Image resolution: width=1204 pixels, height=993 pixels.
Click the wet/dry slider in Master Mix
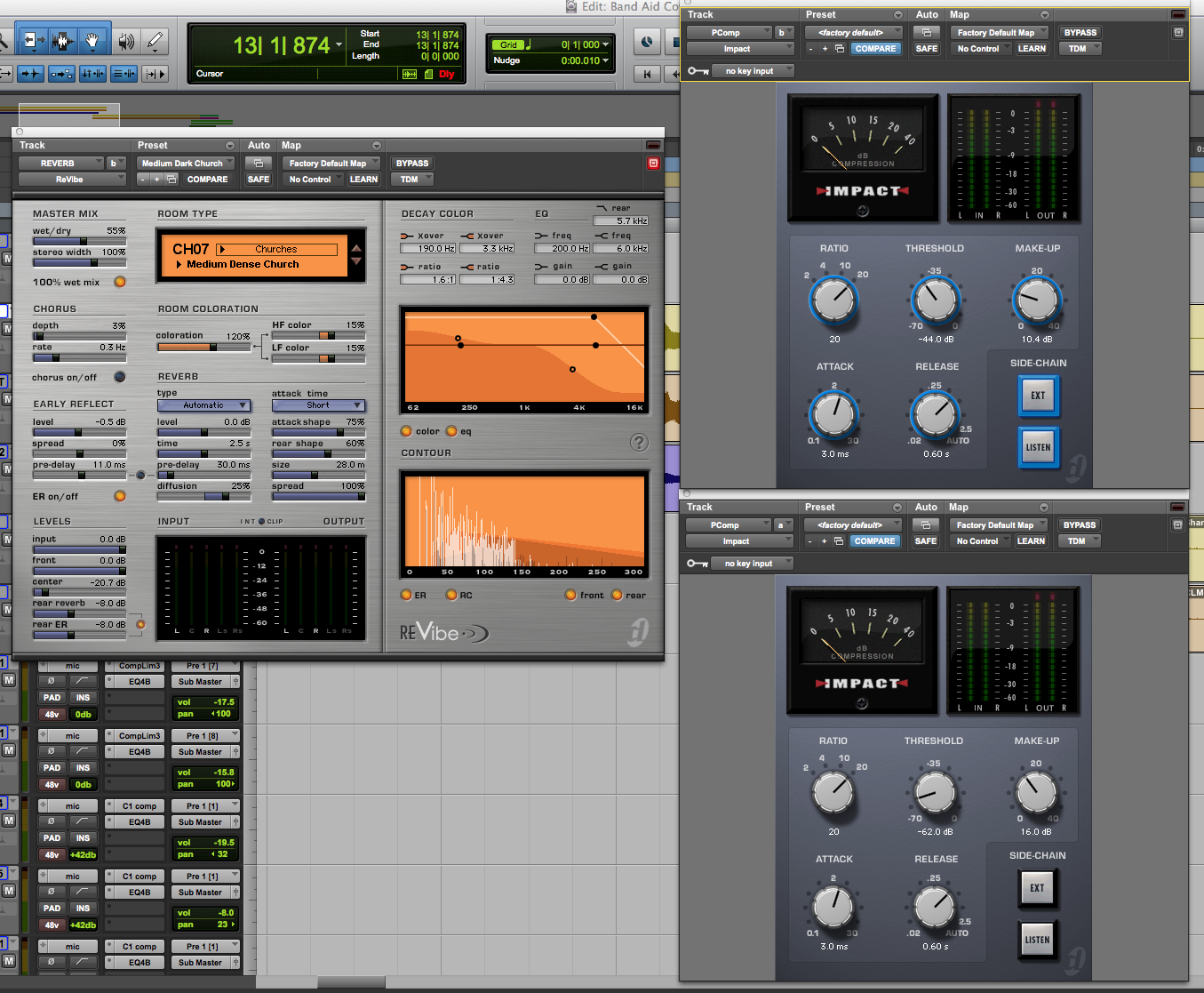79,241
